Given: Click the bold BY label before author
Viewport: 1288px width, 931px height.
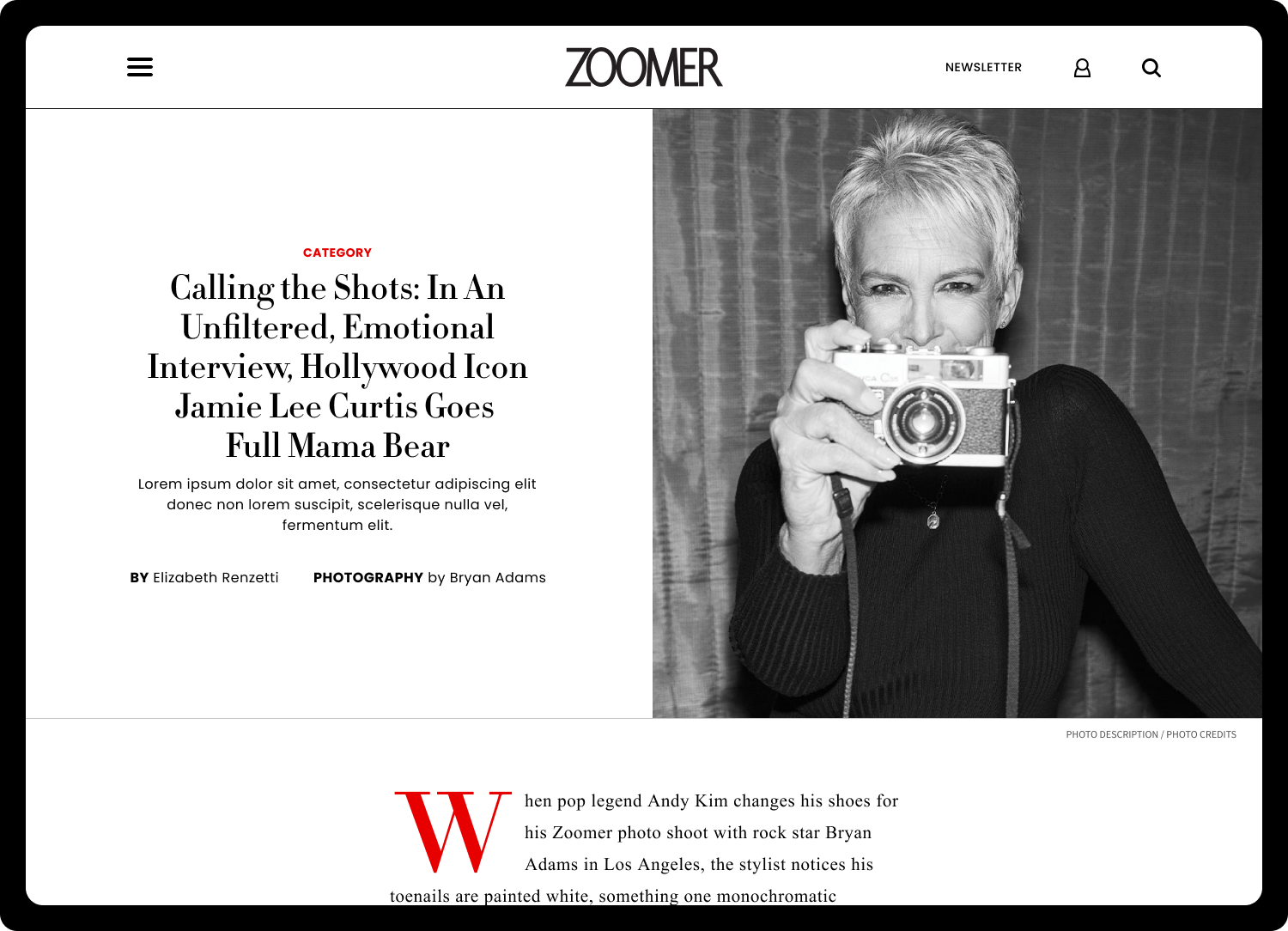Looking at the screenshot, I should (x=139, y=577).
